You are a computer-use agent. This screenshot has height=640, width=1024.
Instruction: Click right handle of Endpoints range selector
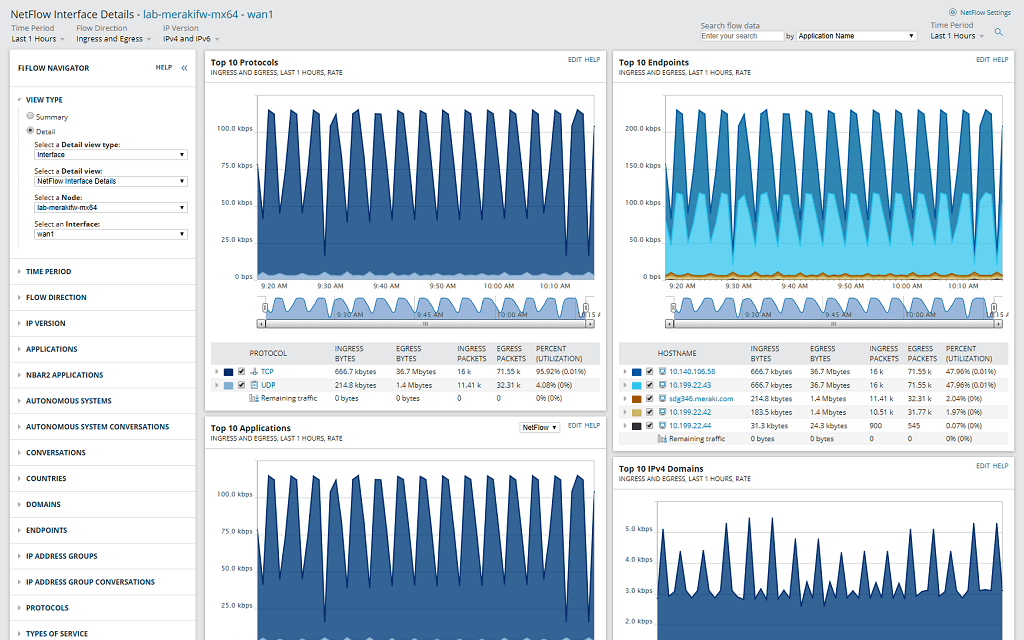point(994,307)
